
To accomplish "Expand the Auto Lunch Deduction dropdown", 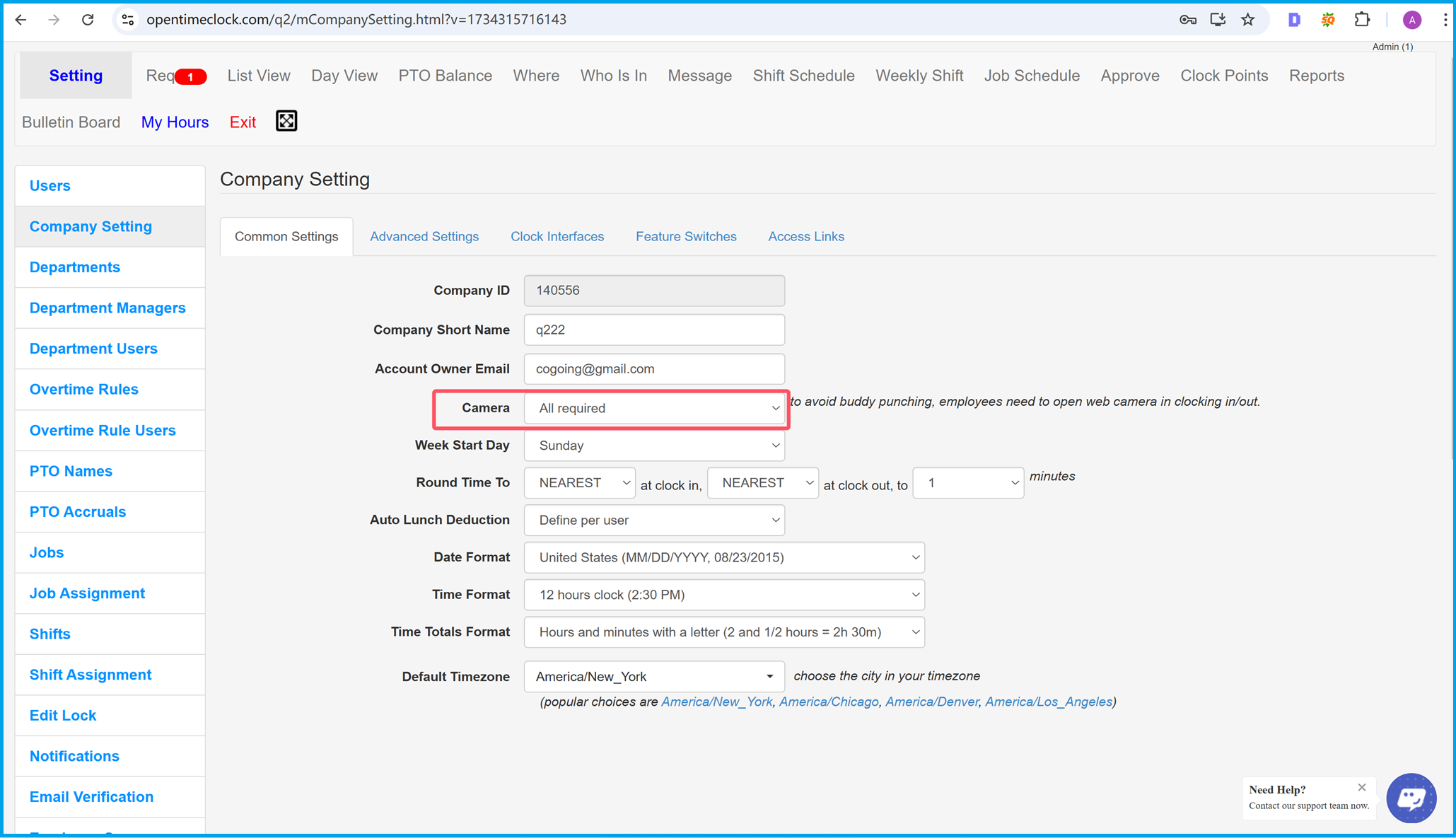I will coord(655,520).
